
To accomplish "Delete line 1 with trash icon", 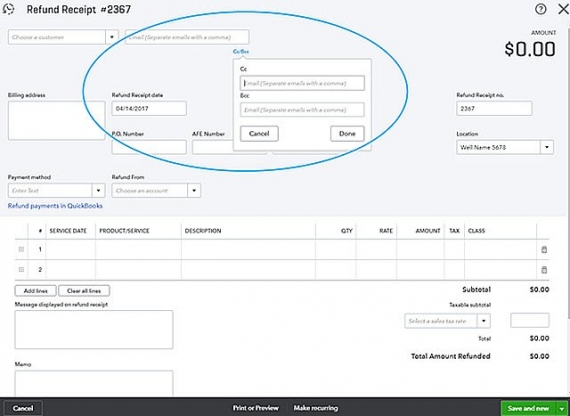I will pyautogui.click(x=544, y=249).
